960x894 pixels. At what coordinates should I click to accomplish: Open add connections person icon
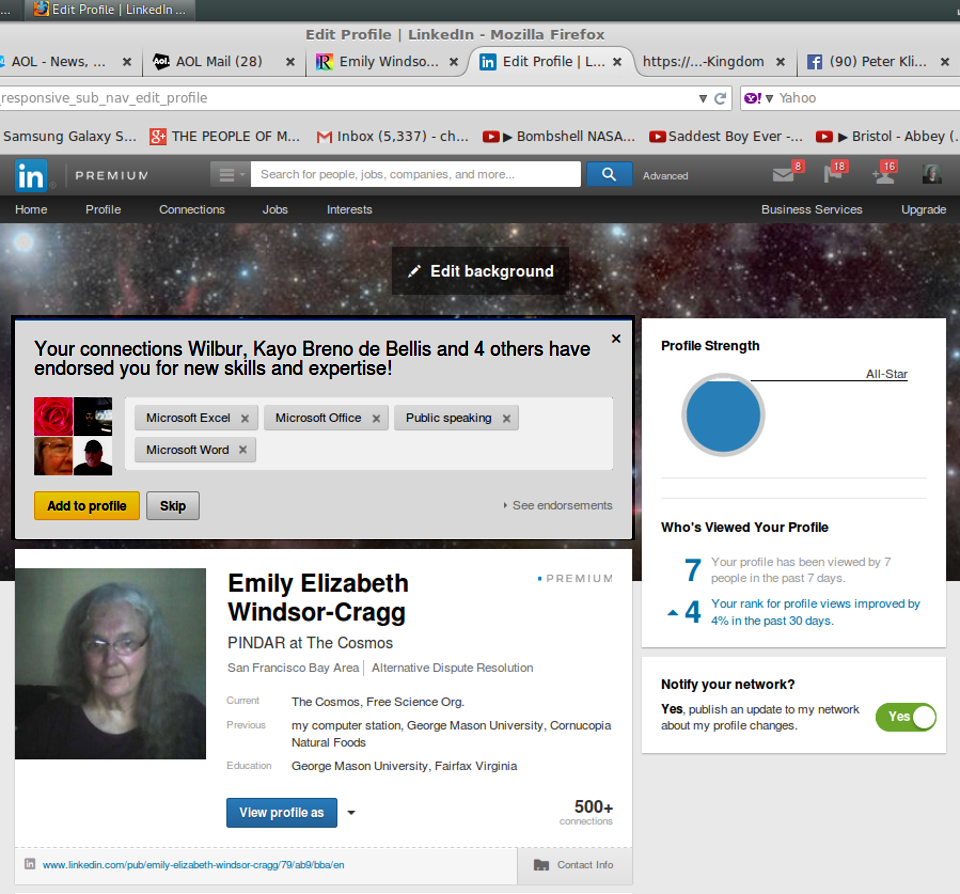pos(883,176)
